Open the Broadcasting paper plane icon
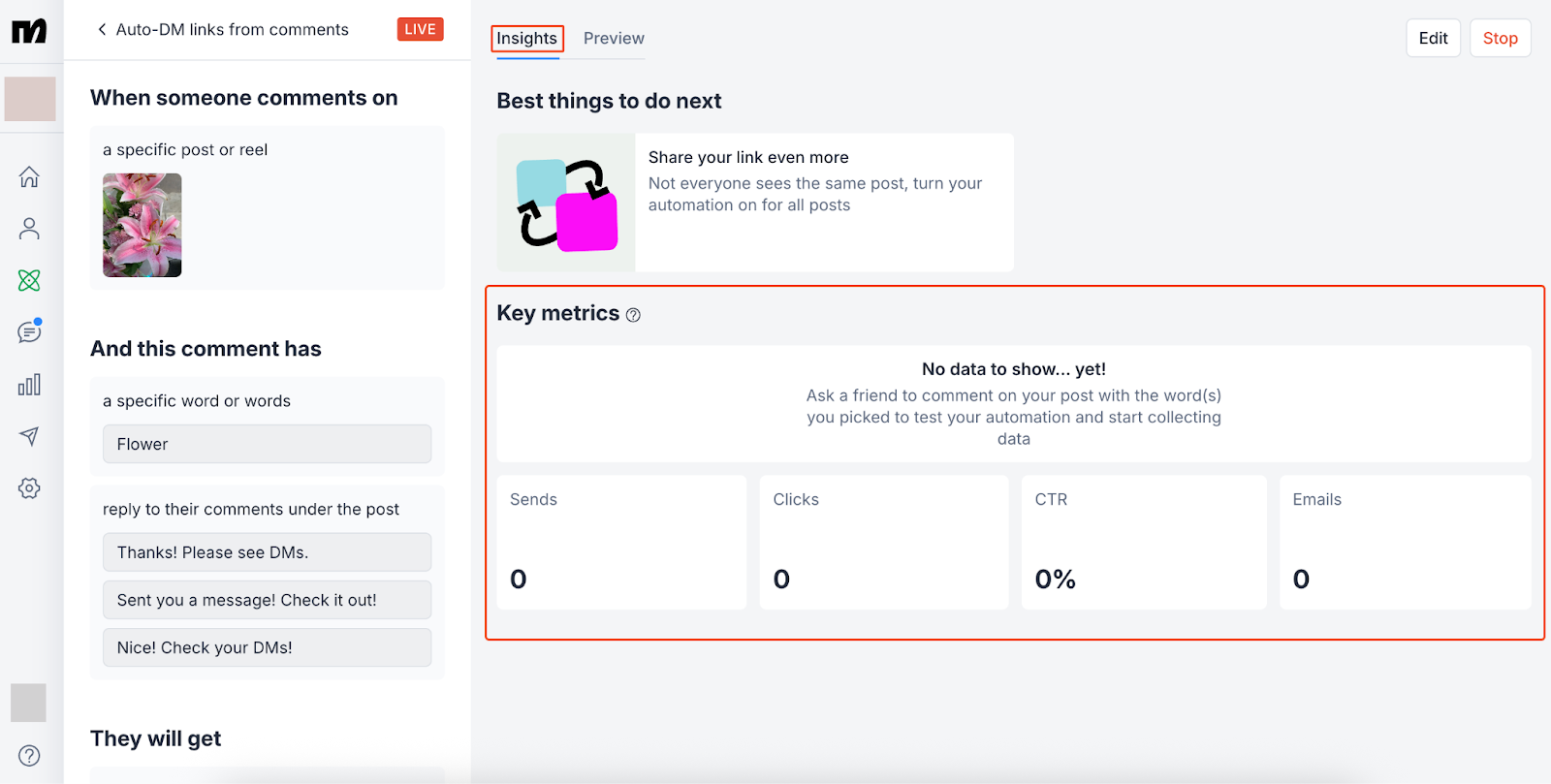1551x784 pixels. (29, 436)
